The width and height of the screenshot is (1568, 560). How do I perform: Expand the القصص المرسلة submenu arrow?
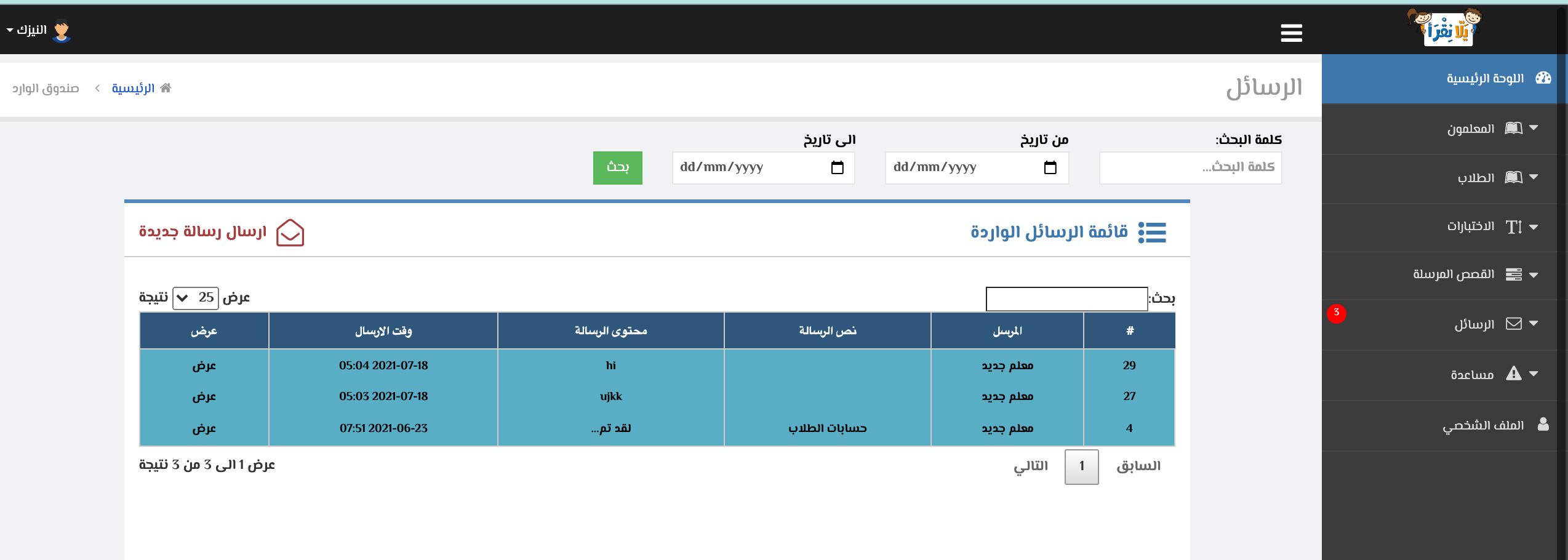tap(1534, 275)
